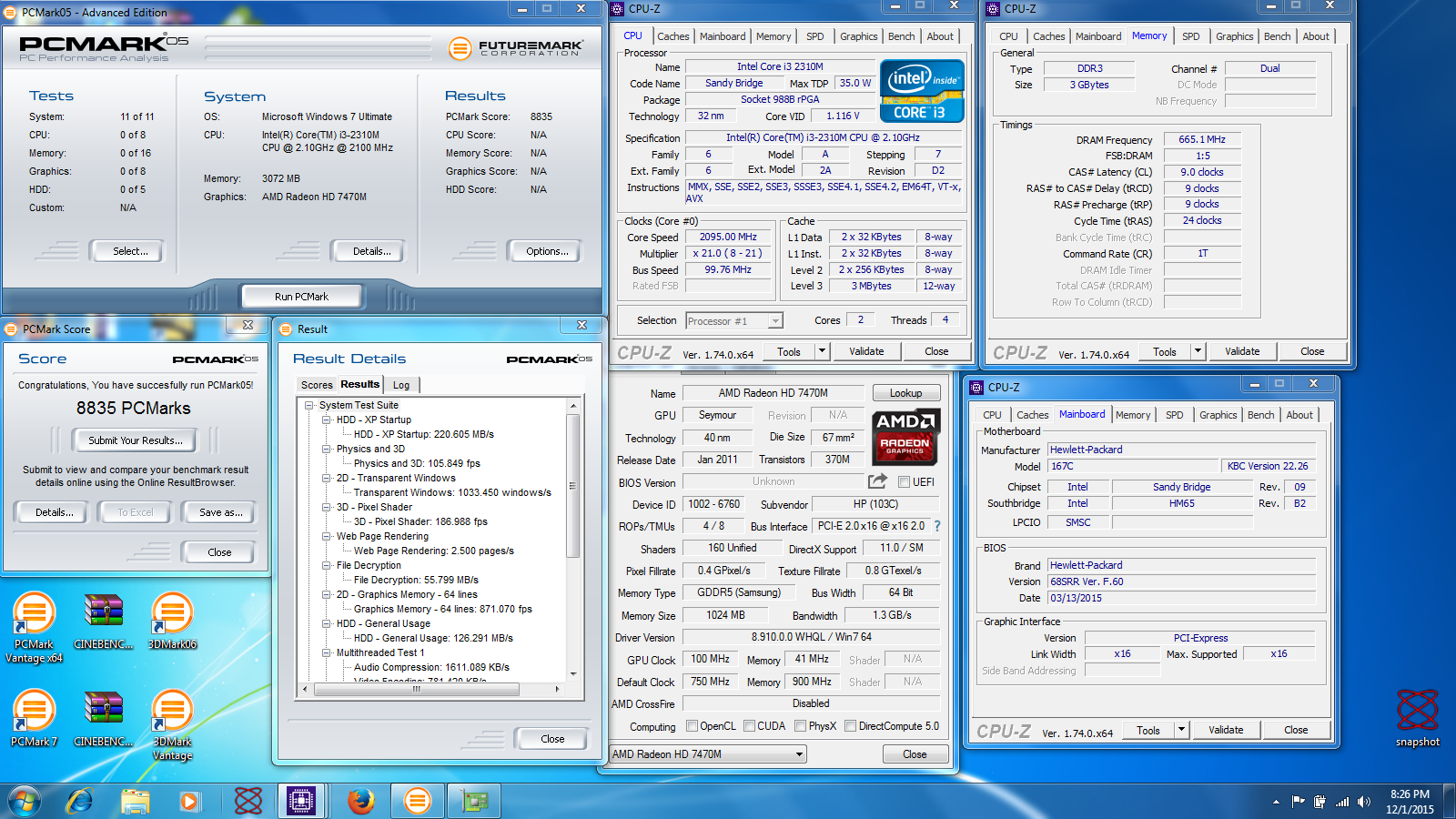Show hidden system tray icons
1456x819 pixels.
[1276, 802]
